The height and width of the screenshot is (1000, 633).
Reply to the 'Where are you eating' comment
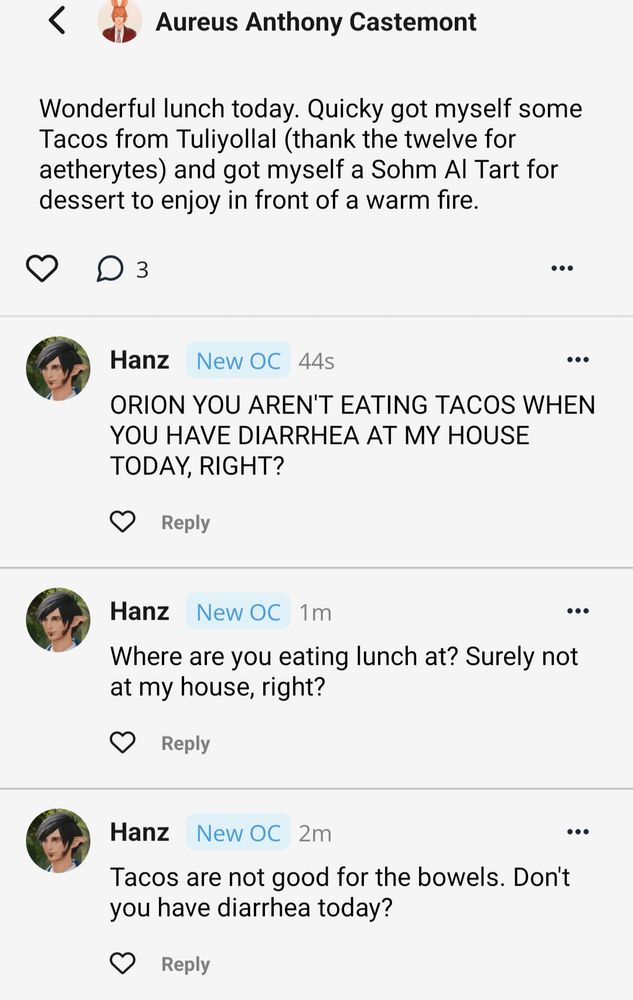[185, 743]
